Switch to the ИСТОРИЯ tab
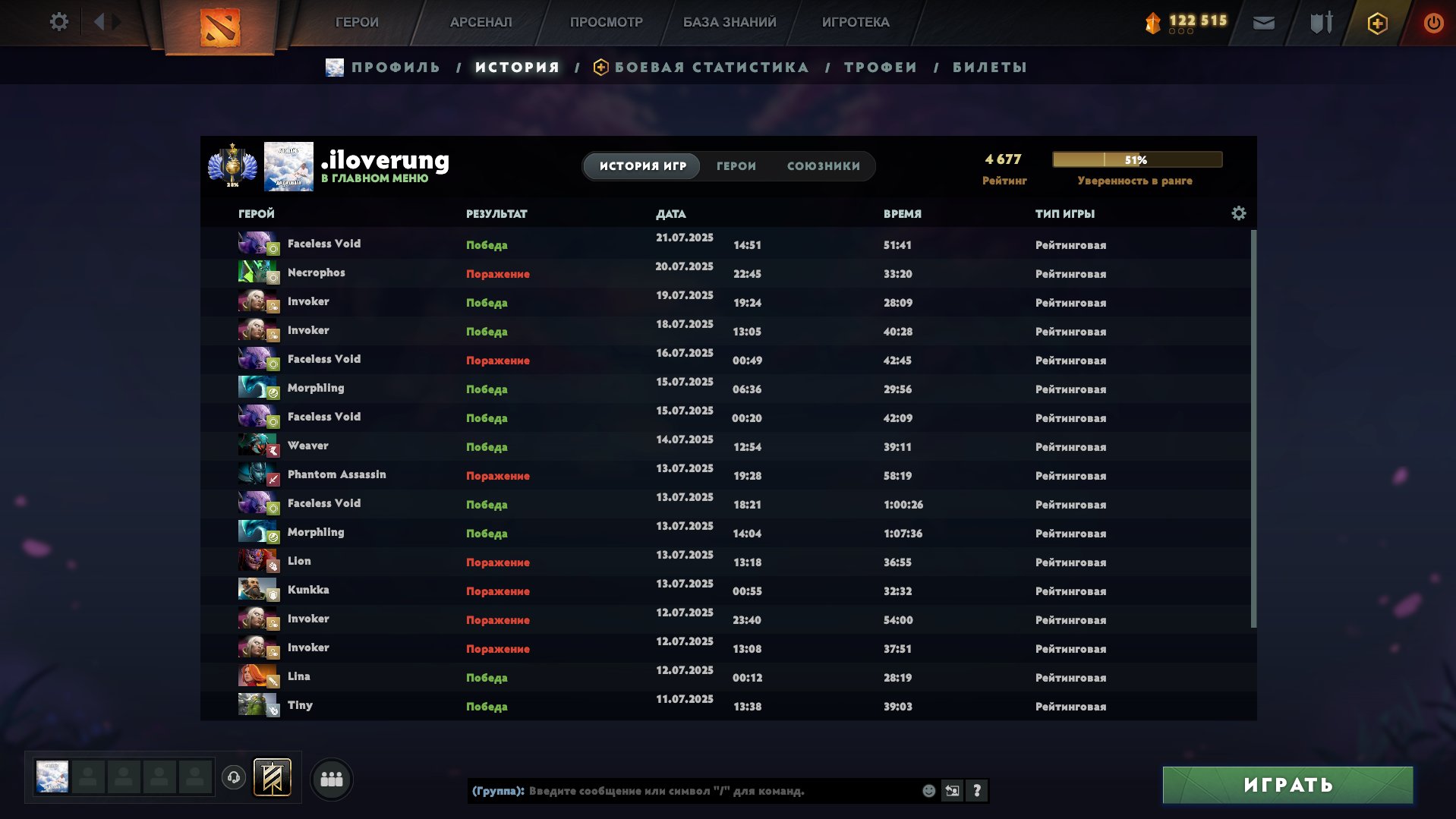The image size is (1456, 819). (517, 67)
